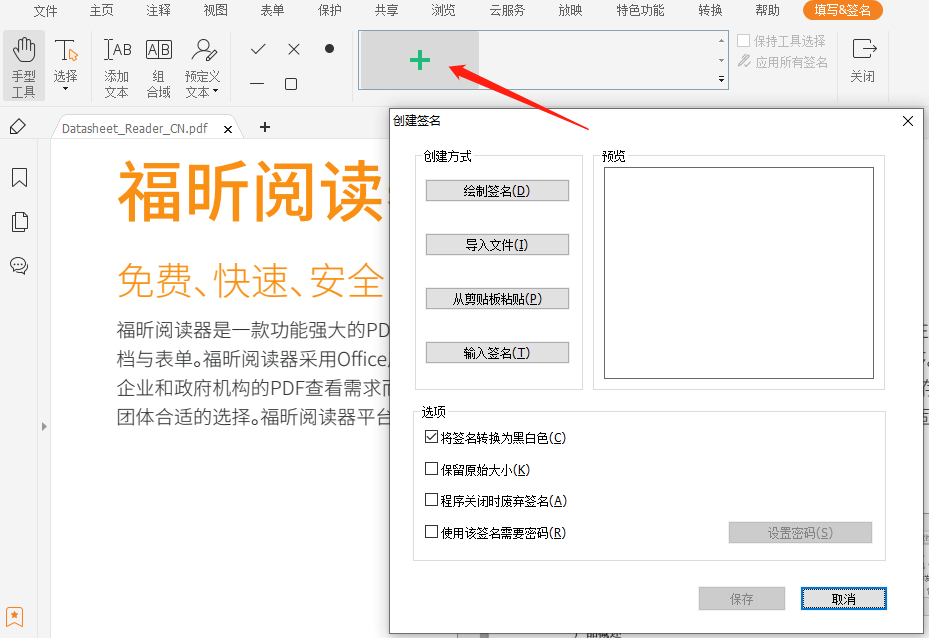The width and height of the screenshot is (929, 638).
Task: Select the filled dot symbol tool
Action: [x=329, y=49]
